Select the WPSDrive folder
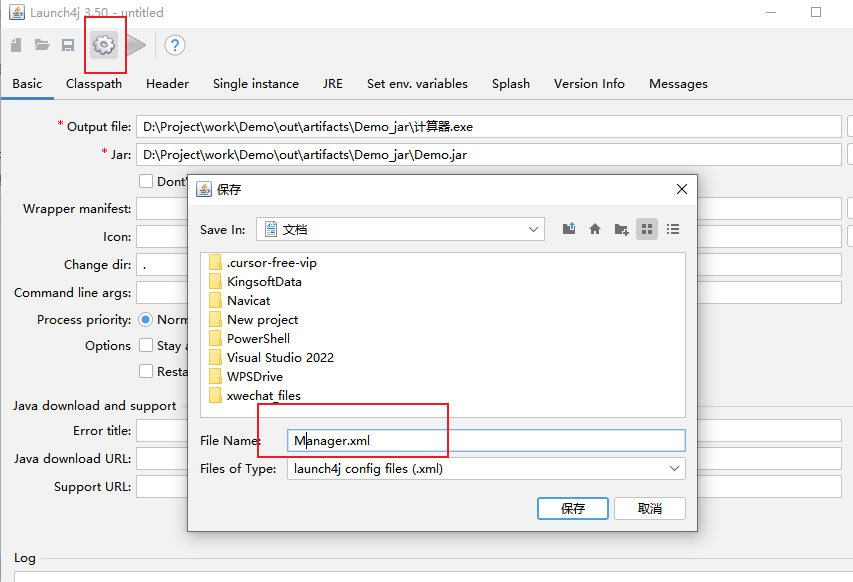853x582 pixels. click(246, 377)
